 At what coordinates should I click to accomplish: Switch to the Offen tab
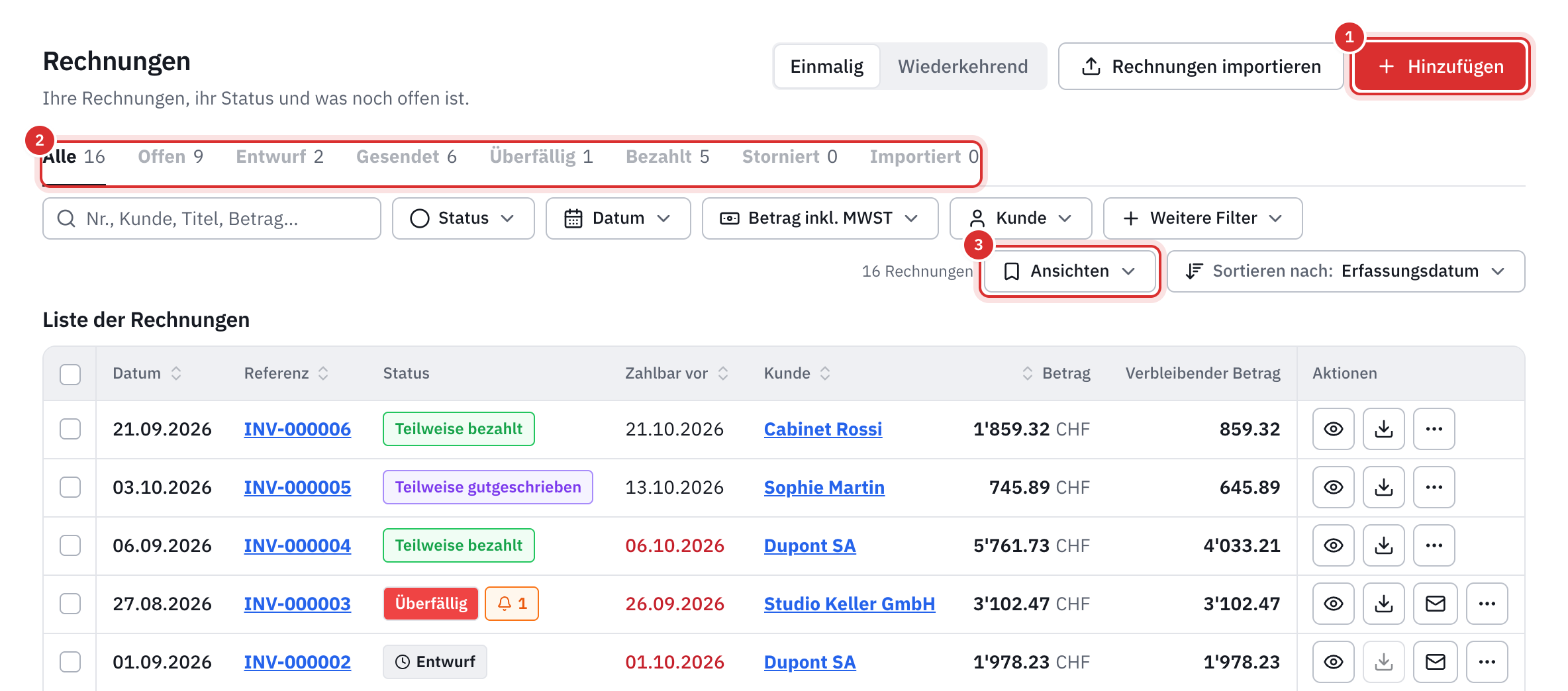[170, 157]
